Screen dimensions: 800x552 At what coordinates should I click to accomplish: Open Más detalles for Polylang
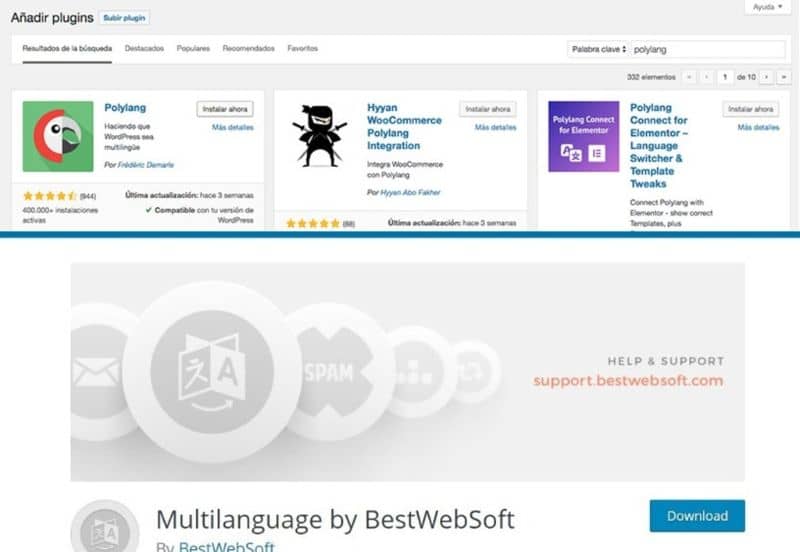click(x=233, y=128)
